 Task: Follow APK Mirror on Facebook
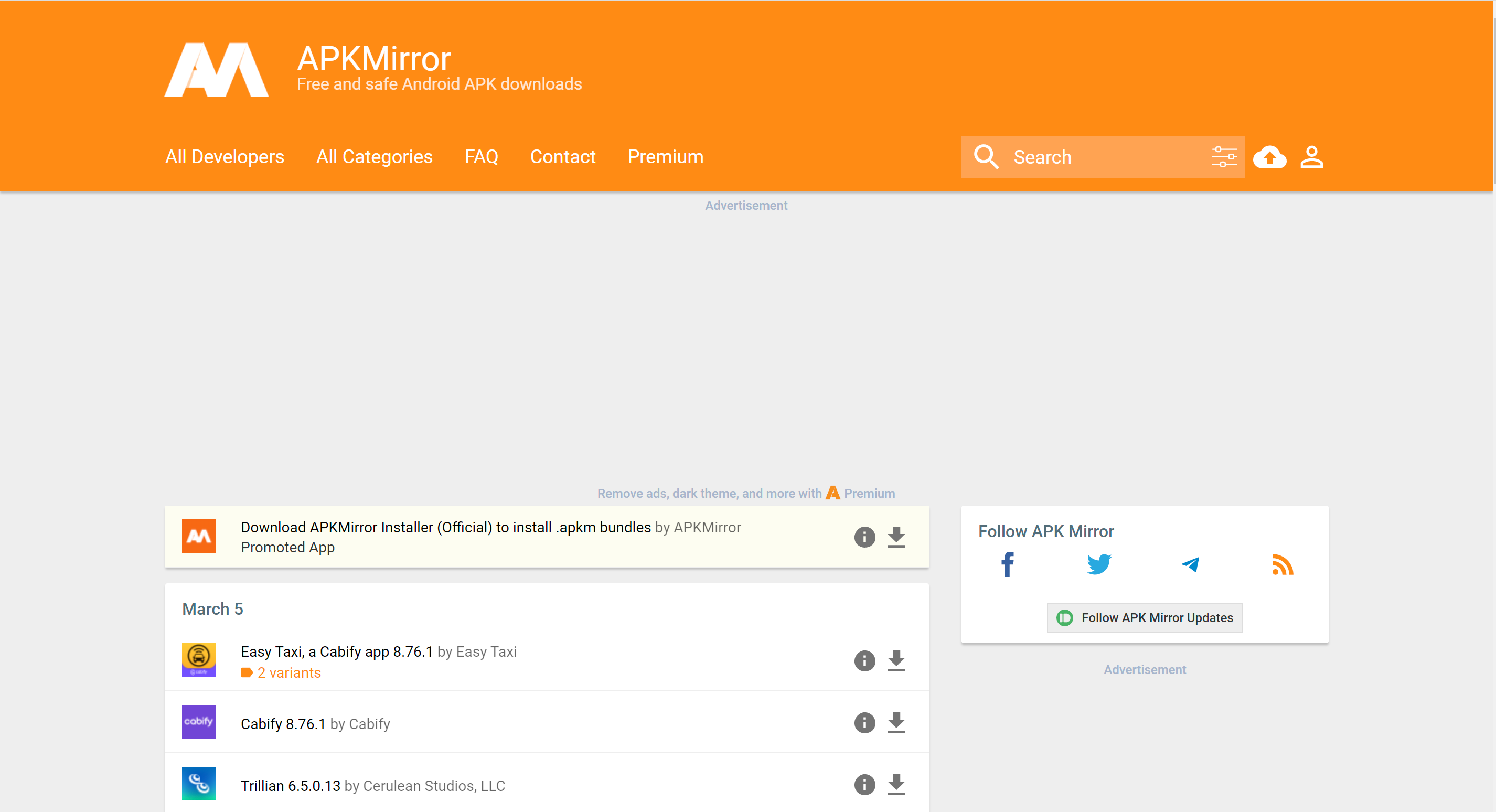coord(1007,564)
